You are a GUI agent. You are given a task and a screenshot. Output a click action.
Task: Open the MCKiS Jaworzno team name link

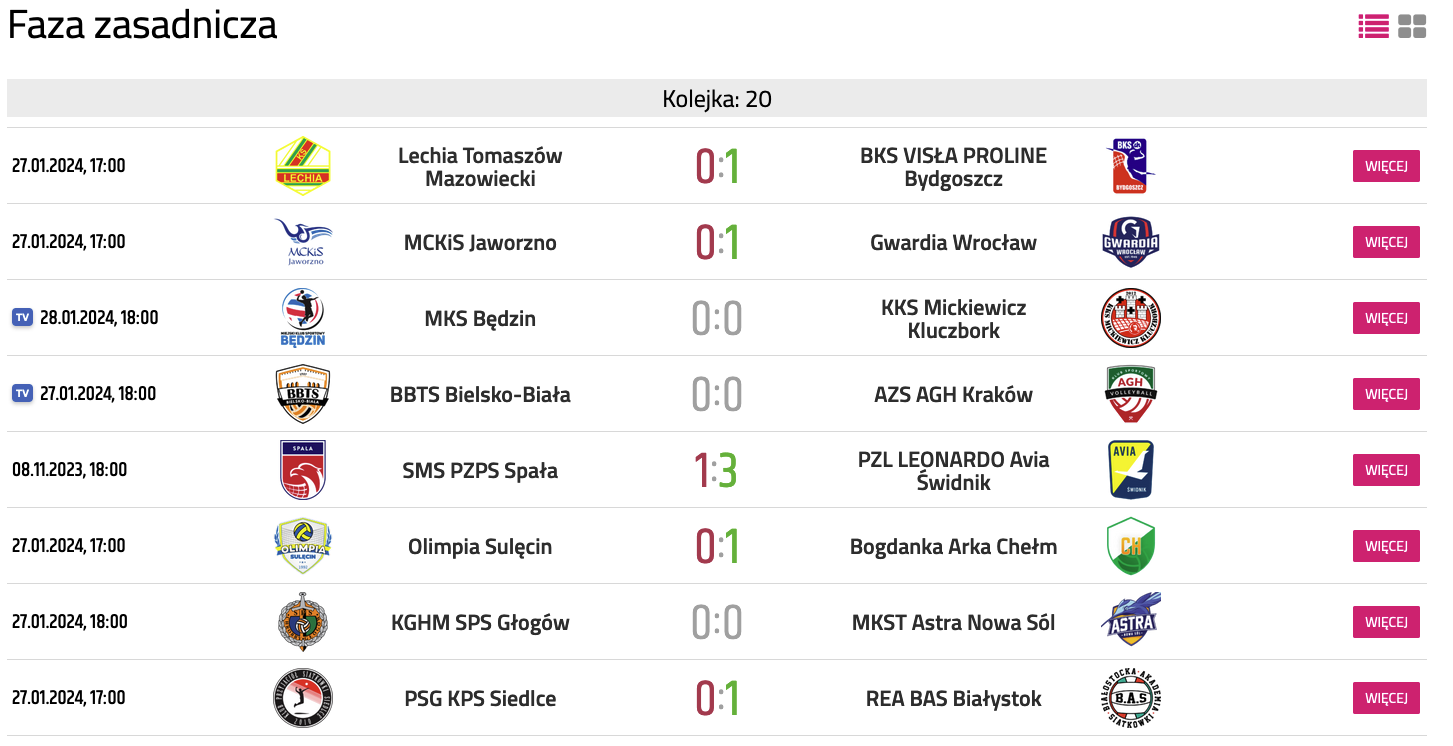[x=480, y=243]
